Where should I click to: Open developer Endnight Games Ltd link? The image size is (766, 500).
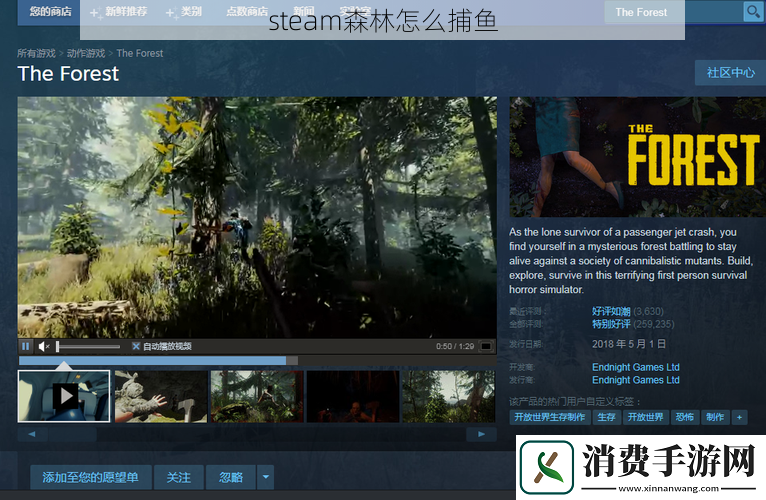pyautogui.click(x=636, y=367)
